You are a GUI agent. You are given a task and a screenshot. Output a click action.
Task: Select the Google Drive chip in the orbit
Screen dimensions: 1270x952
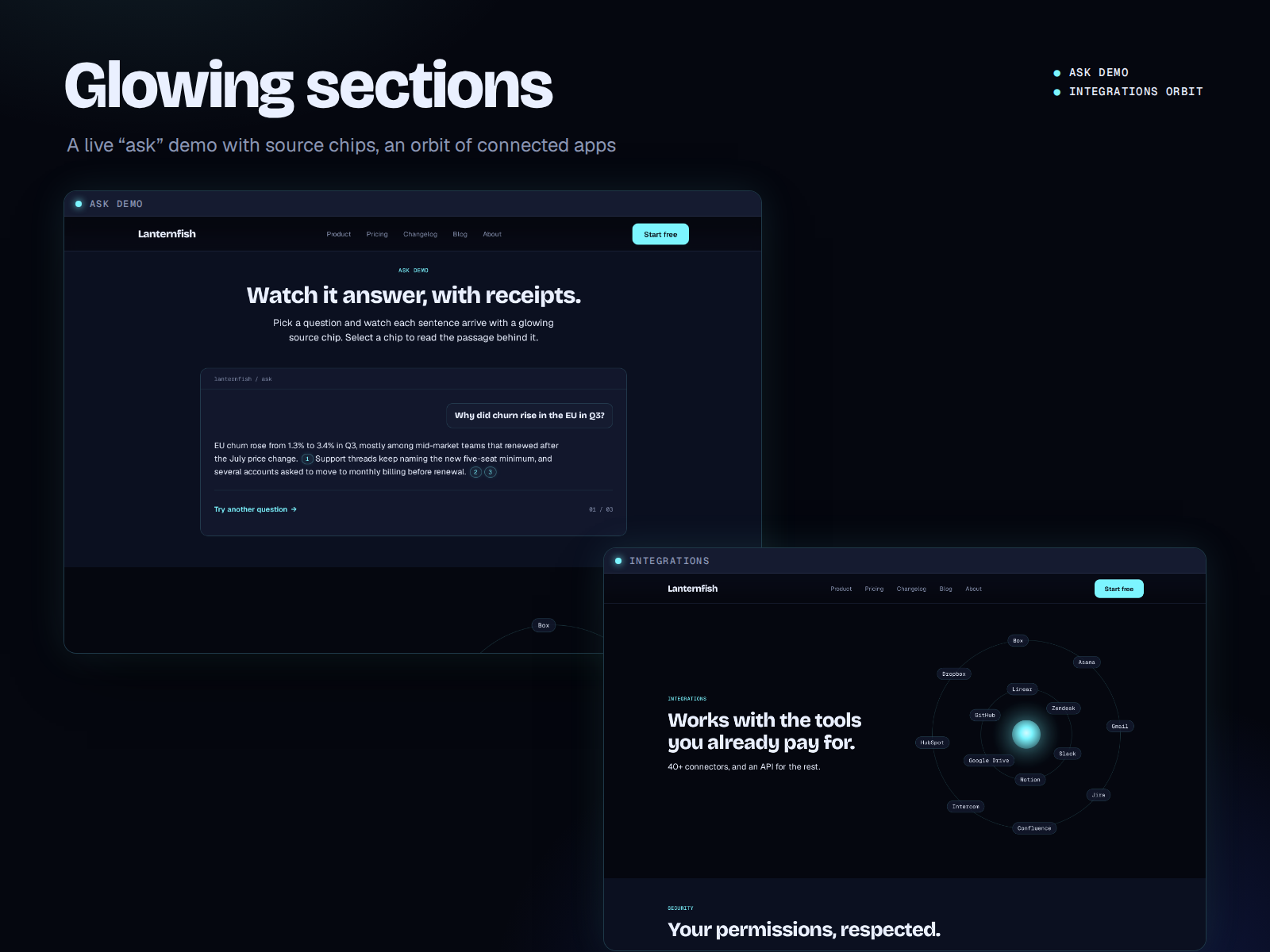[989, 760]
